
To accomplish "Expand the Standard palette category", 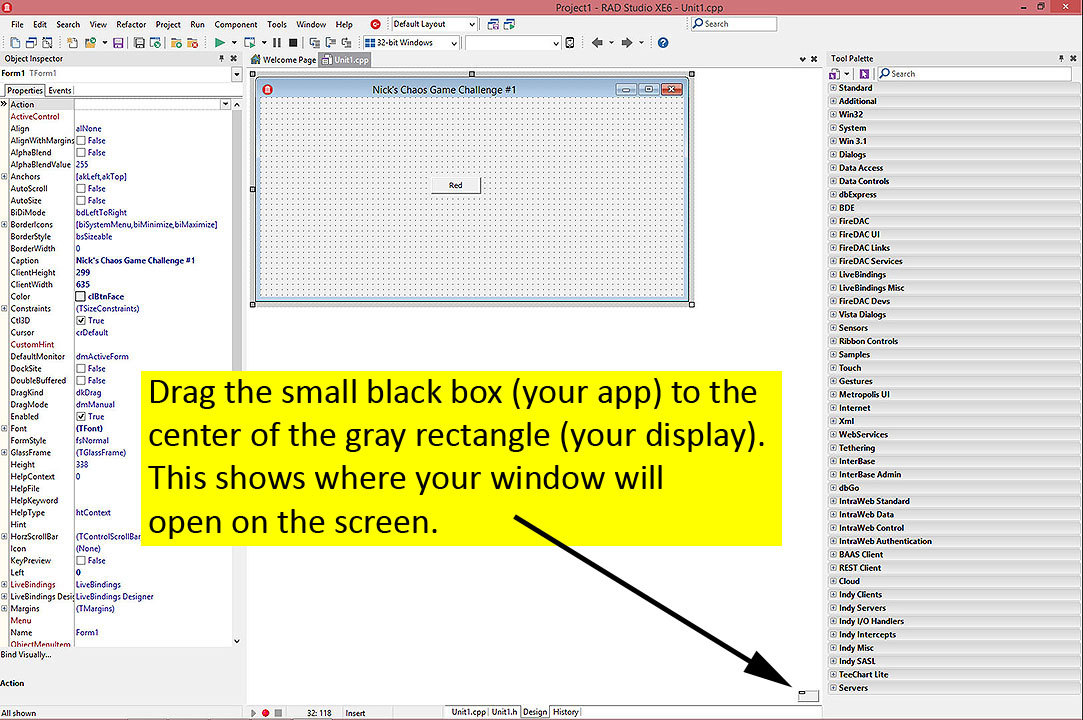I will 833,88.
